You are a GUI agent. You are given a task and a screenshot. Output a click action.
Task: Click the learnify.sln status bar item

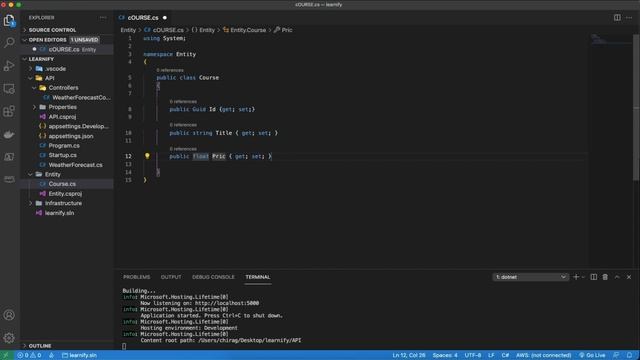80,355
